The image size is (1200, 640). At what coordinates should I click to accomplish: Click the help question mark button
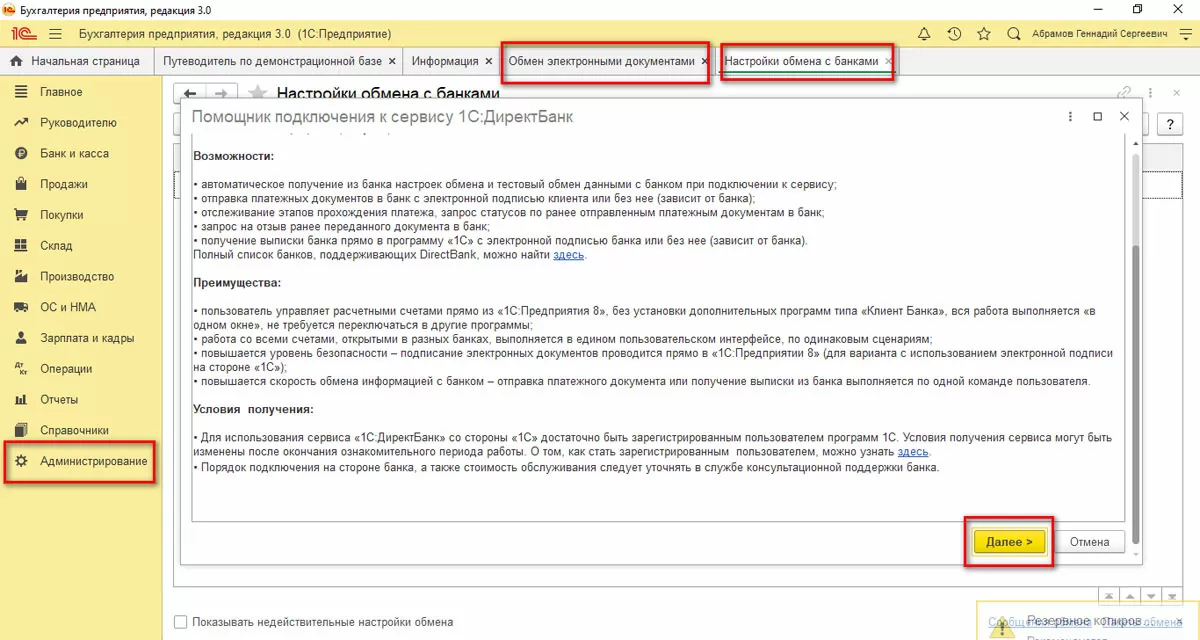pyautogui.click(x=1169, y=124)
